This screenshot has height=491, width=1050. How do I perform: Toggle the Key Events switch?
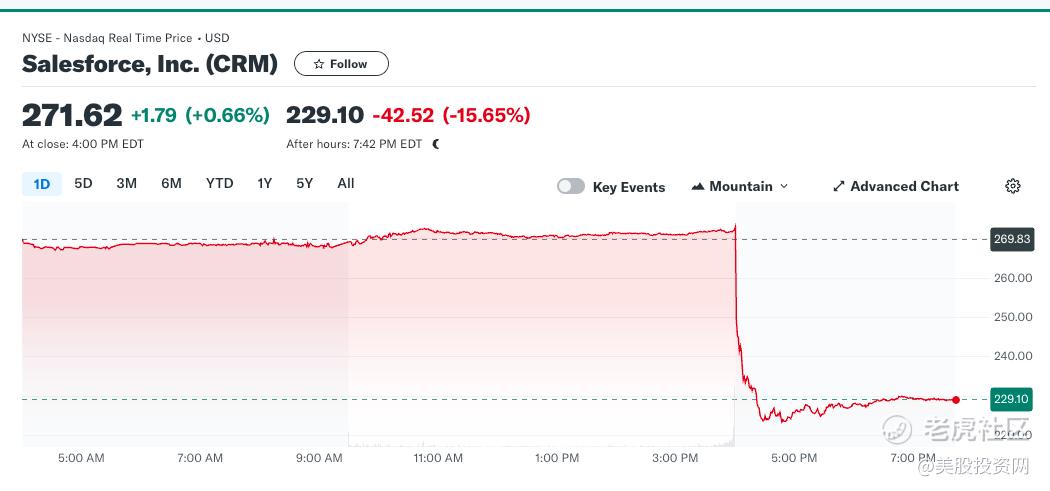coord(571,186)
